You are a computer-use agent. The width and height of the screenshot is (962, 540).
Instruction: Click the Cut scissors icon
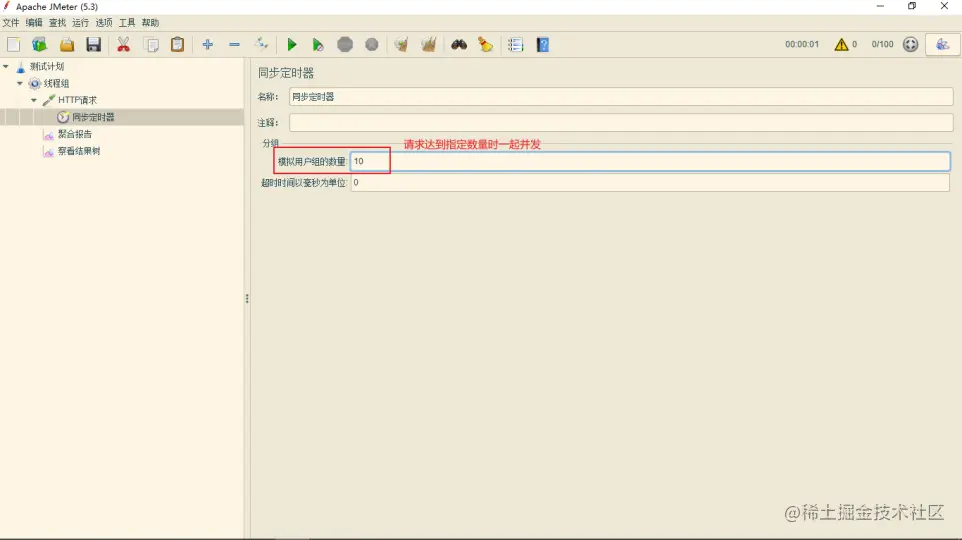click(123, 44)
